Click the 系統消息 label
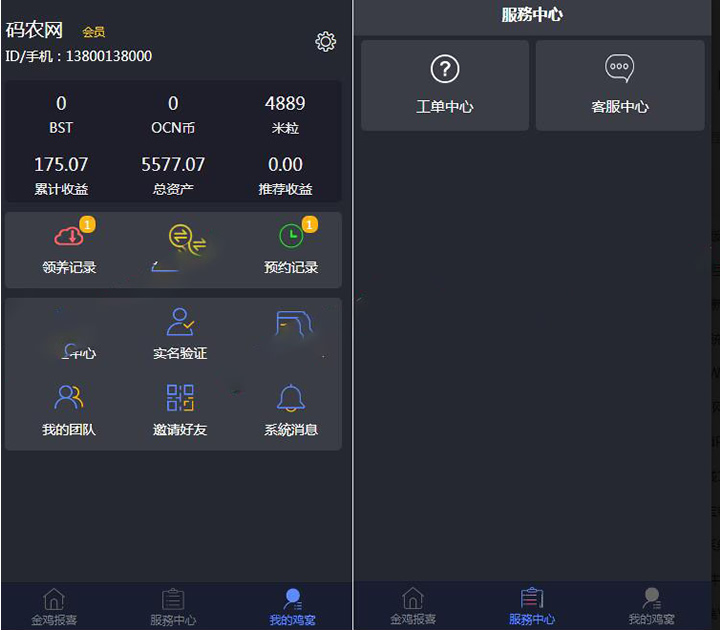 [291, 430]
